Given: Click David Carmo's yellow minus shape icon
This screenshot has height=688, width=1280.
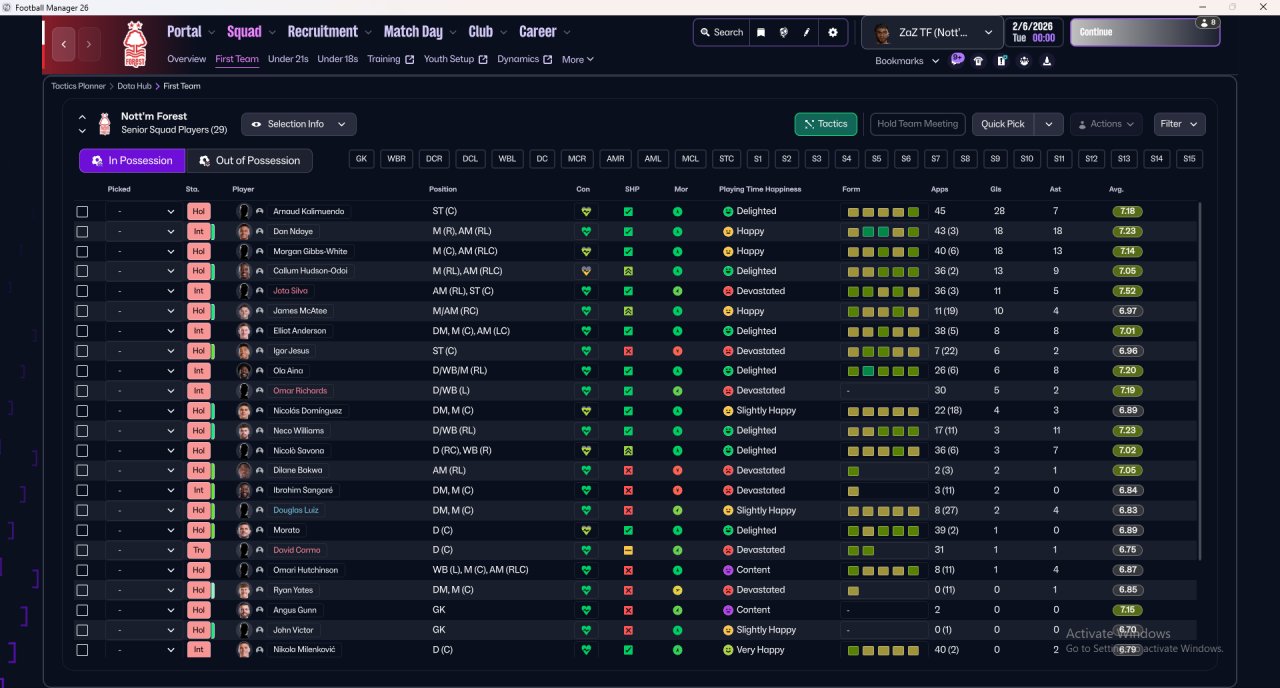Looking at the screenshot, I should 628,550.
